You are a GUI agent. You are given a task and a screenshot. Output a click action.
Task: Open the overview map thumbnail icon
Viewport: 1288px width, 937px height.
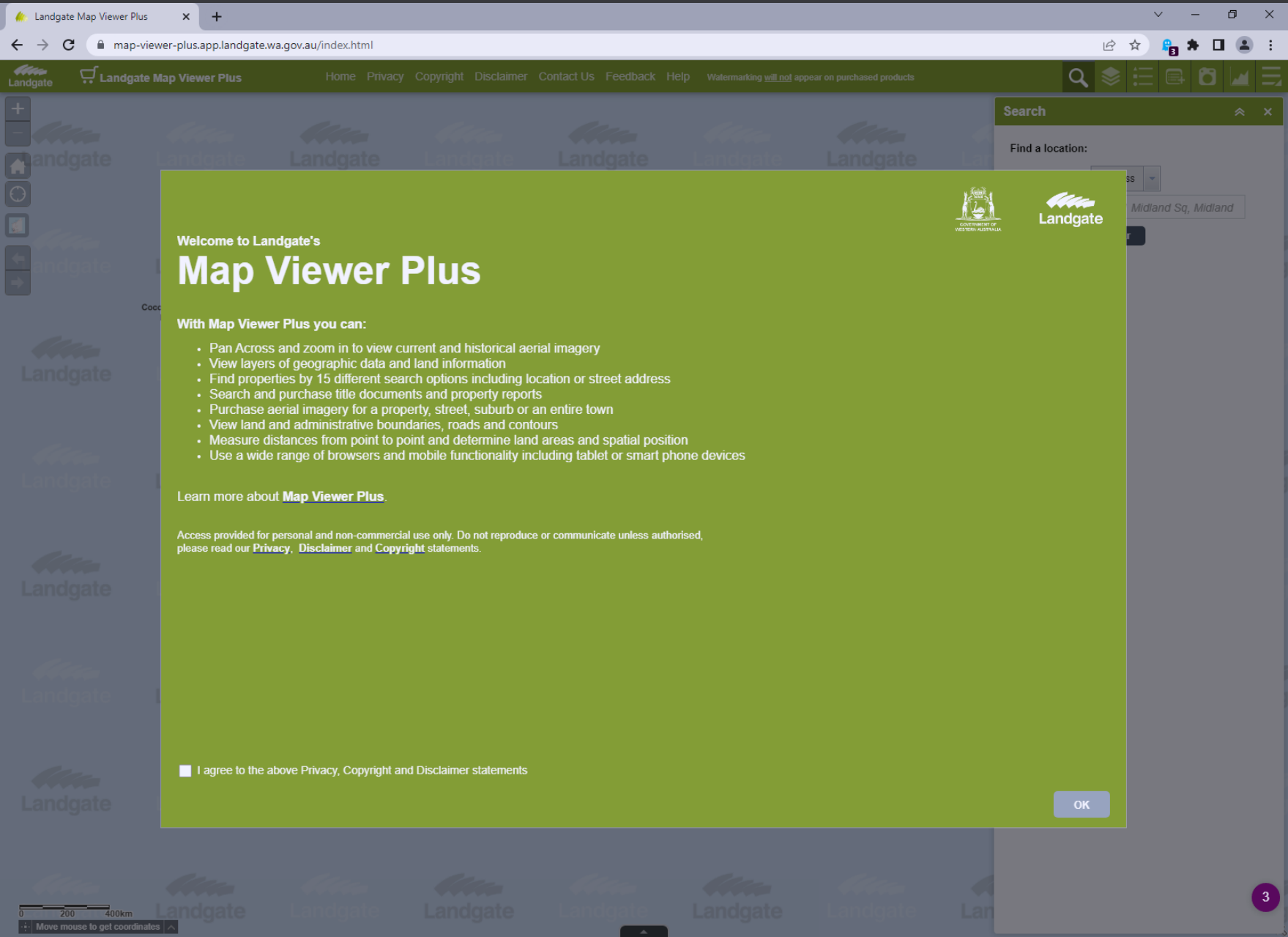(17, 224)
